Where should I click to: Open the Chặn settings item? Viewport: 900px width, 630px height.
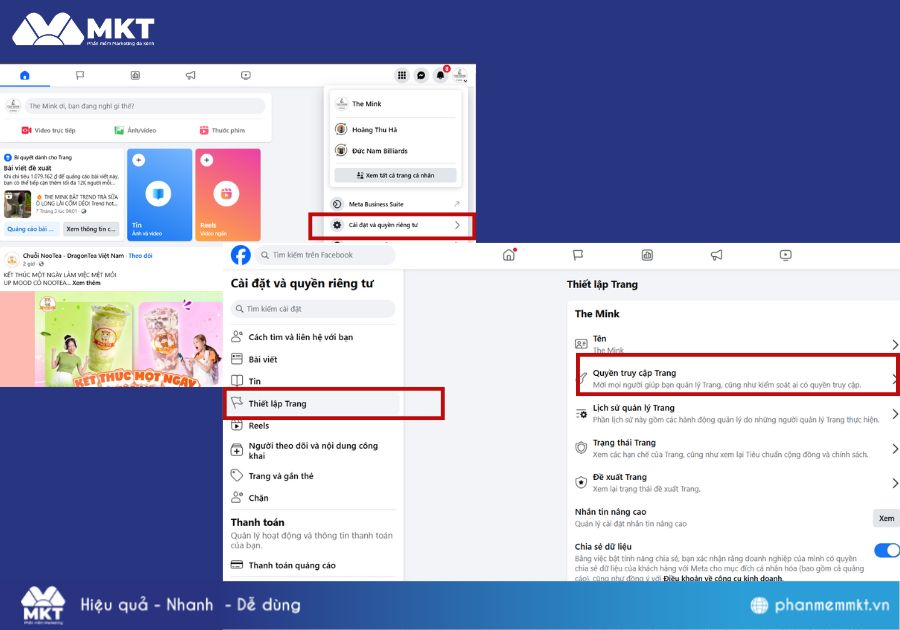pyautogui.click(x=313, y=497)
